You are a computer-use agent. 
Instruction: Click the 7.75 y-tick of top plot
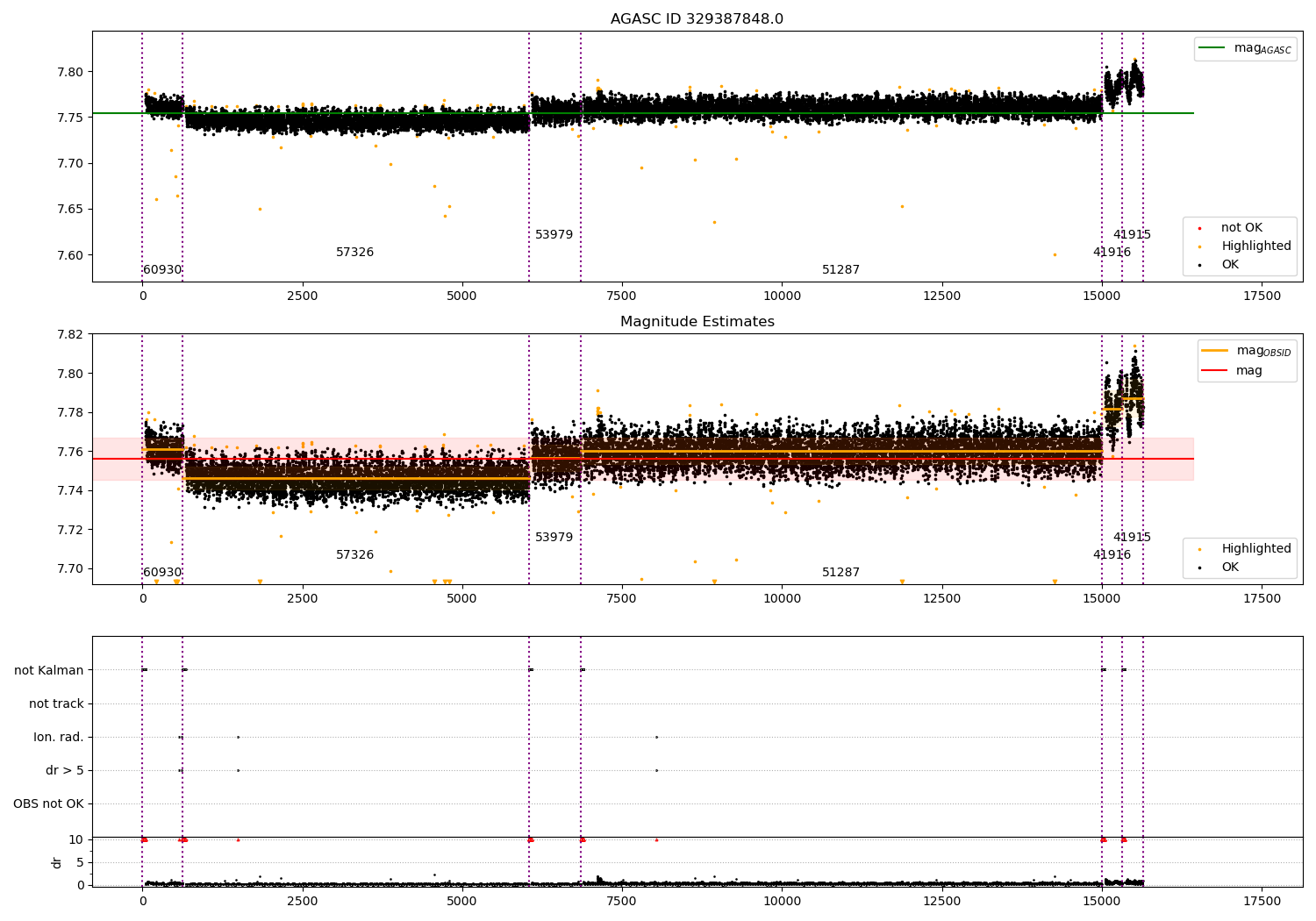[x=70, y=118]
